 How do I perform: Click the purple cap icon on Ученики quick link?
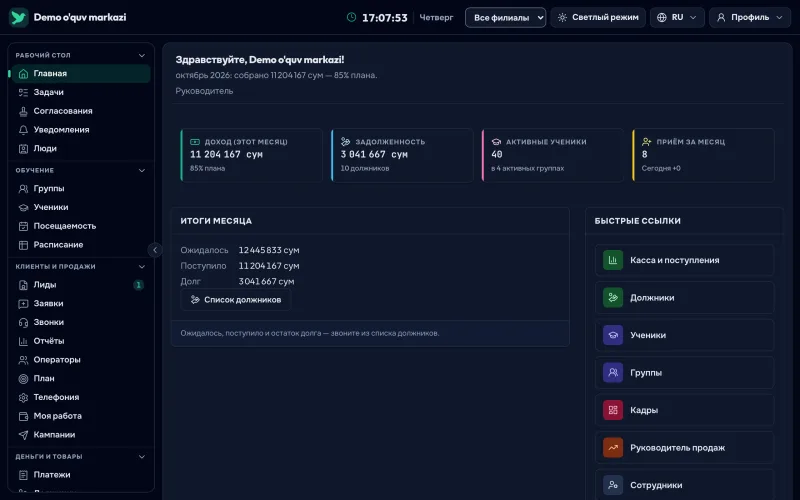(x=613, y=335)
